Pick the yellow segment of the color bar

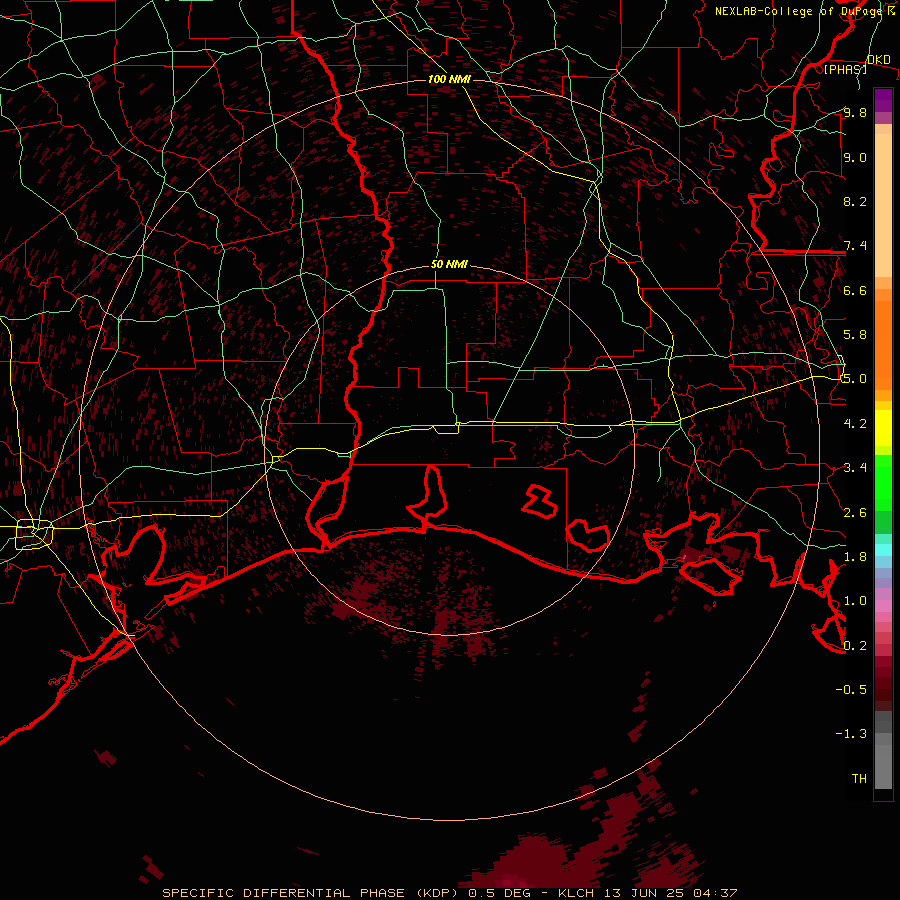coord(883,428)
